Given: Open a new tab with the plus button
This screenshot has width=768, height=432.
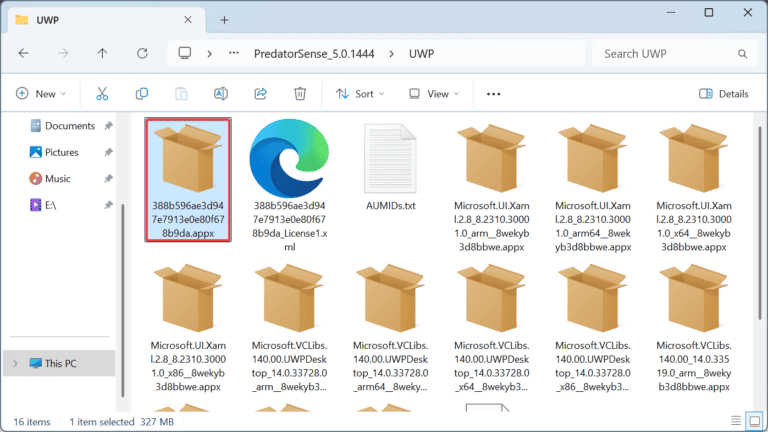Looking at the screenshot, I should coord(224,20).
